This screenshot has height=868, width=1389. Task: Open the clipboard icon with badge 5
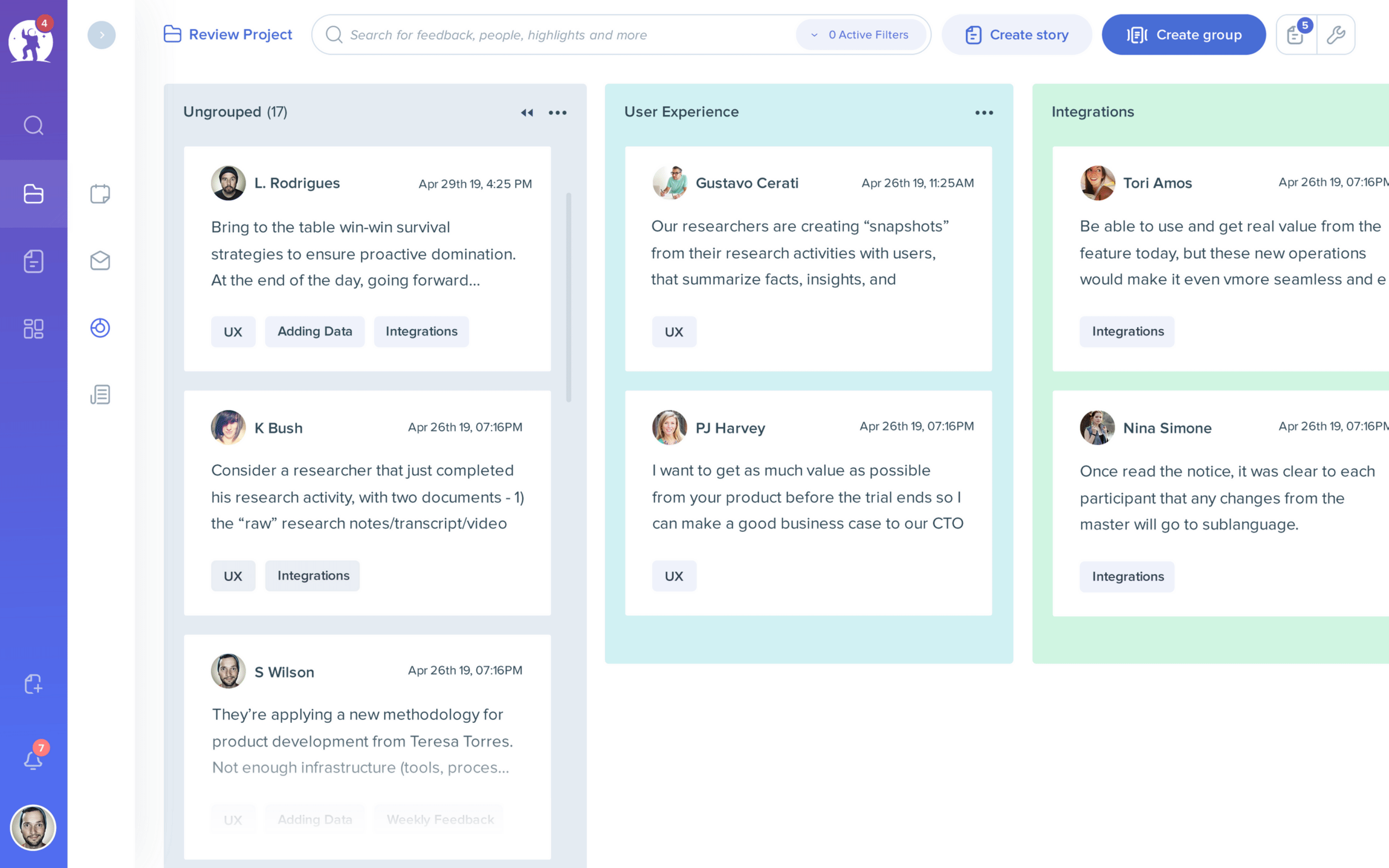(x=1295, y=35)
